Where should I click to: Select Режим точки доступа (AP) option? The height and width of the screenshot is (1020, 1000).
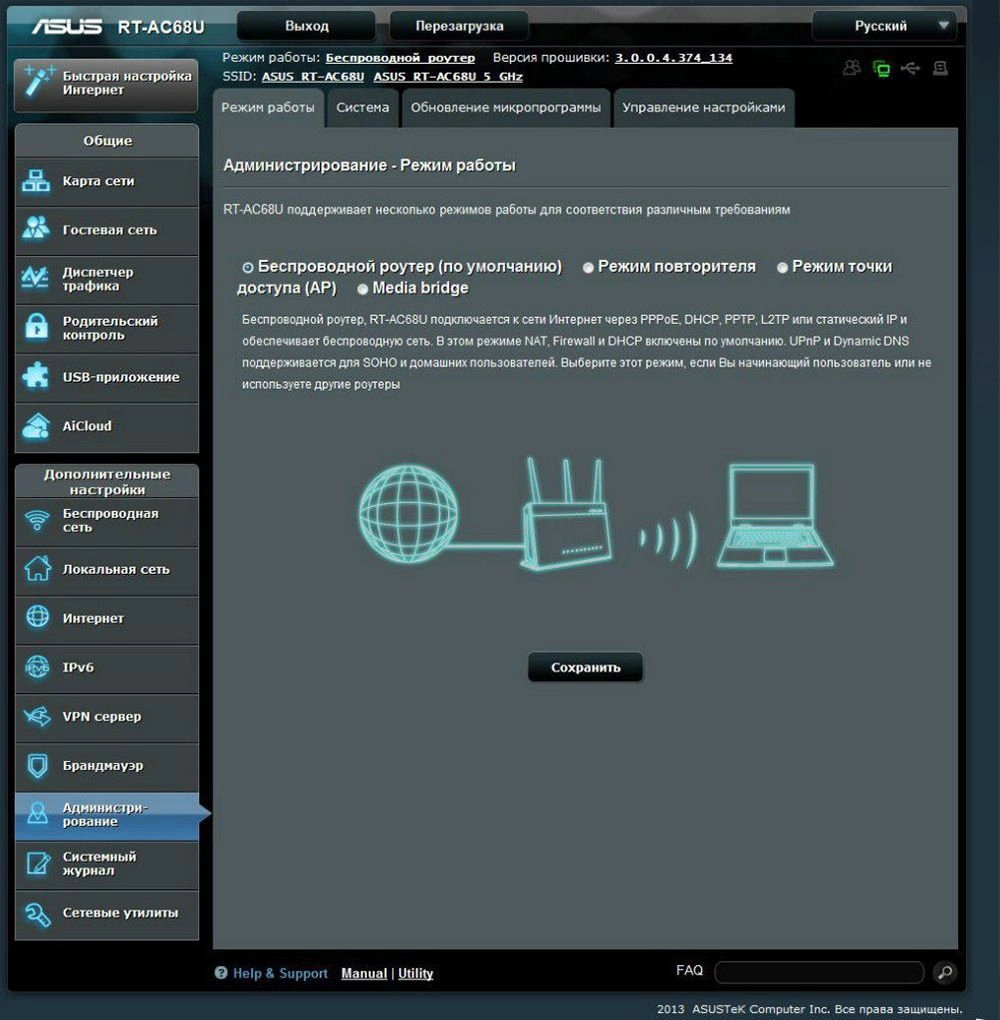click(x=782, y=267)
